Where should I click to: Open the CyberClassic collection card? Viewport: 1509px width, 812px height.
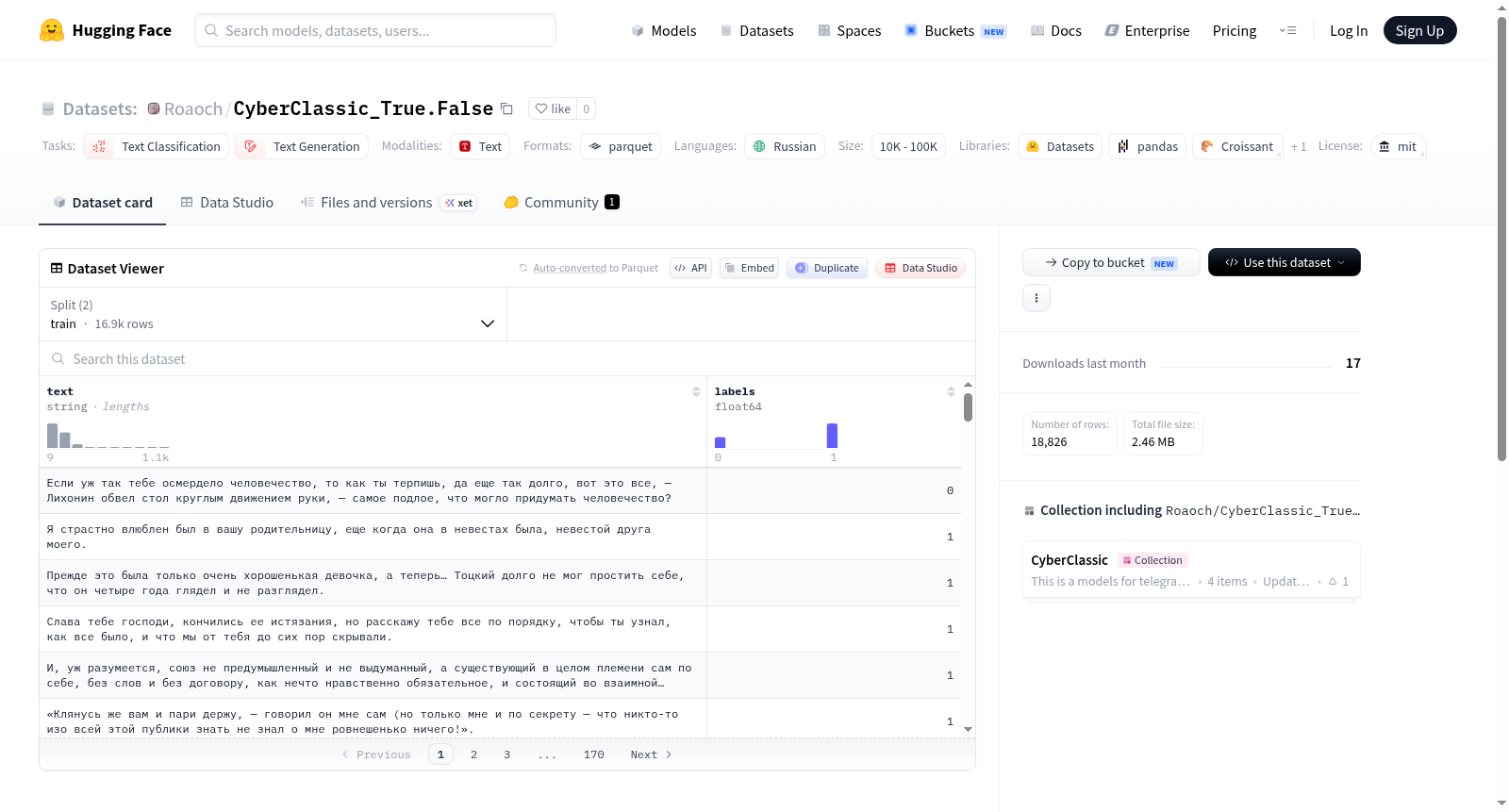point(1191,570)
